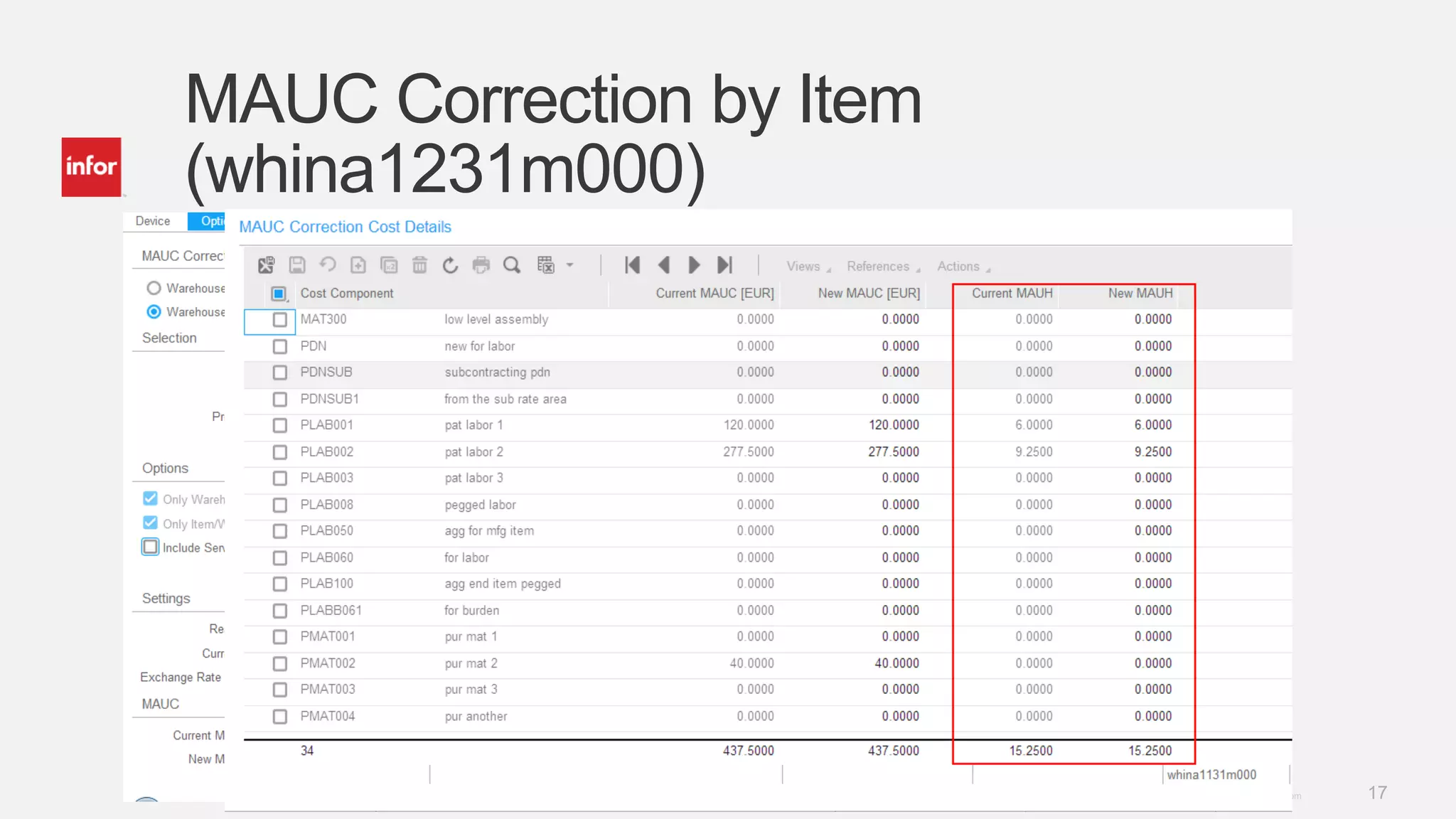Go to the first record arrow

click(632, 265)
